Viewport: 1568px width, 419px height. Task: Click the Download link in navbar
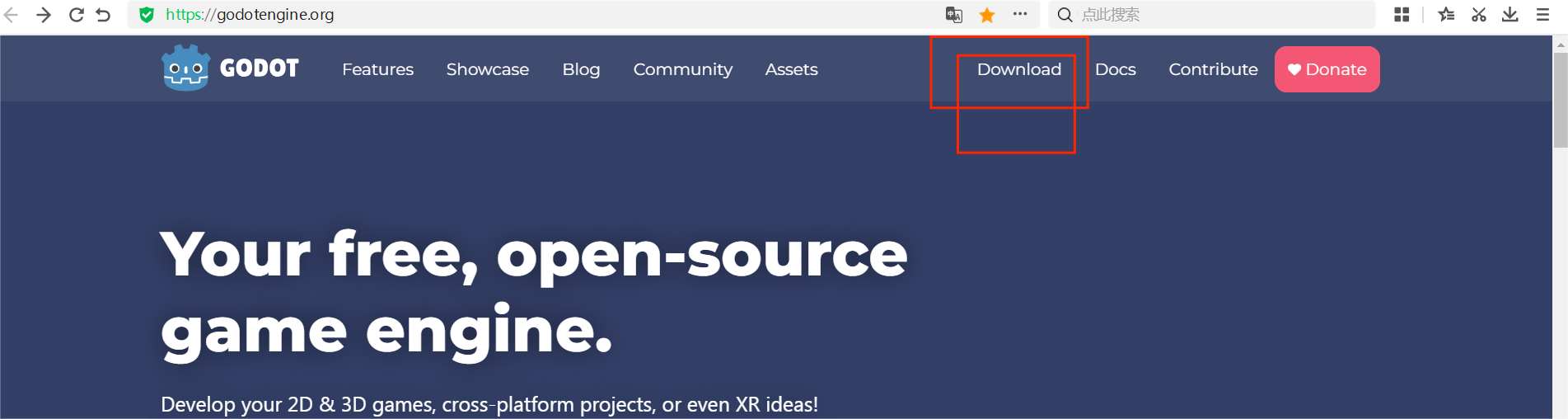[1019, 69]
